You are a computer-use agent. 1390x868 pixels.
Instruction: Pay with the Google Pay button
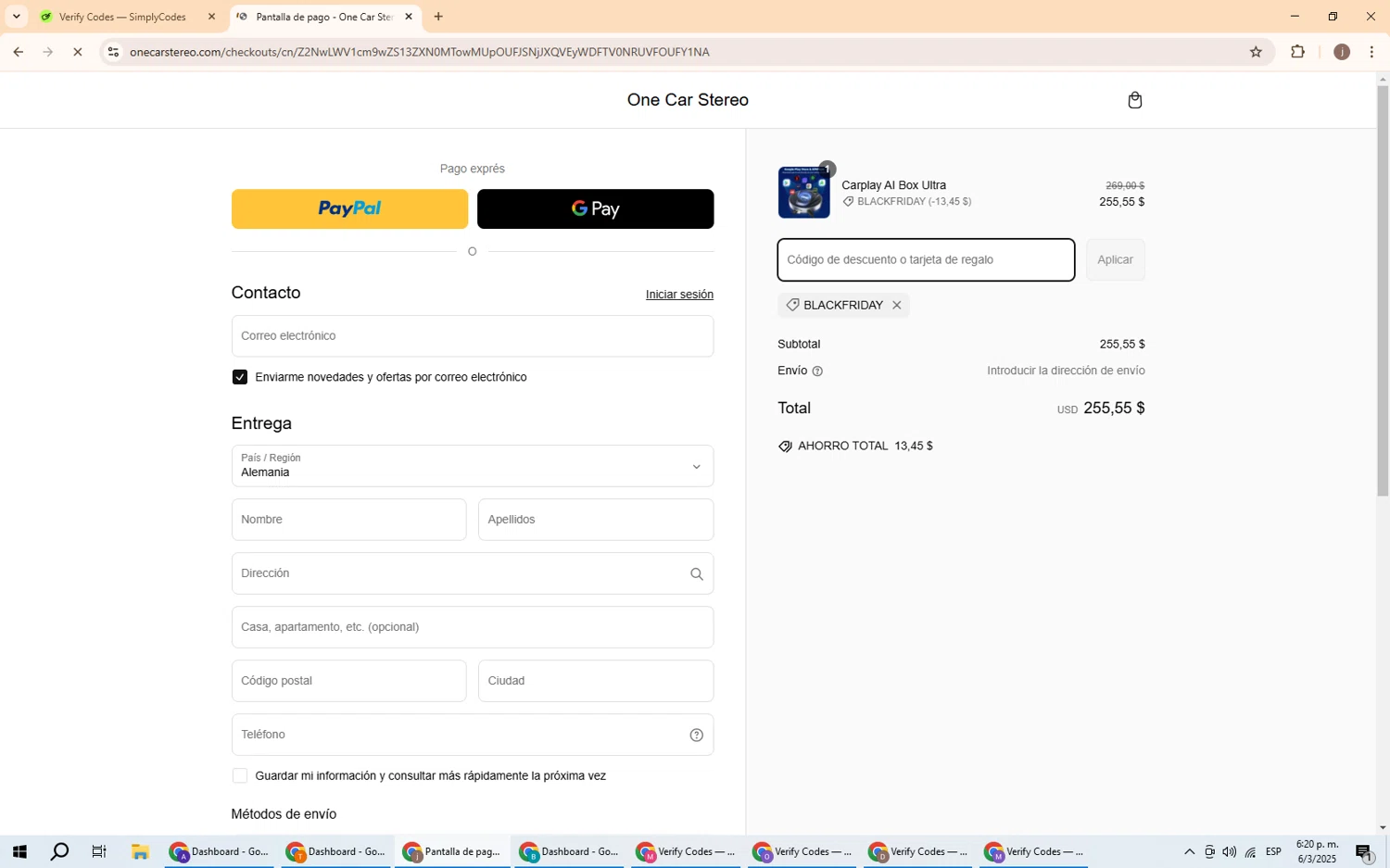pyautogui.click(x=595, y=209)
